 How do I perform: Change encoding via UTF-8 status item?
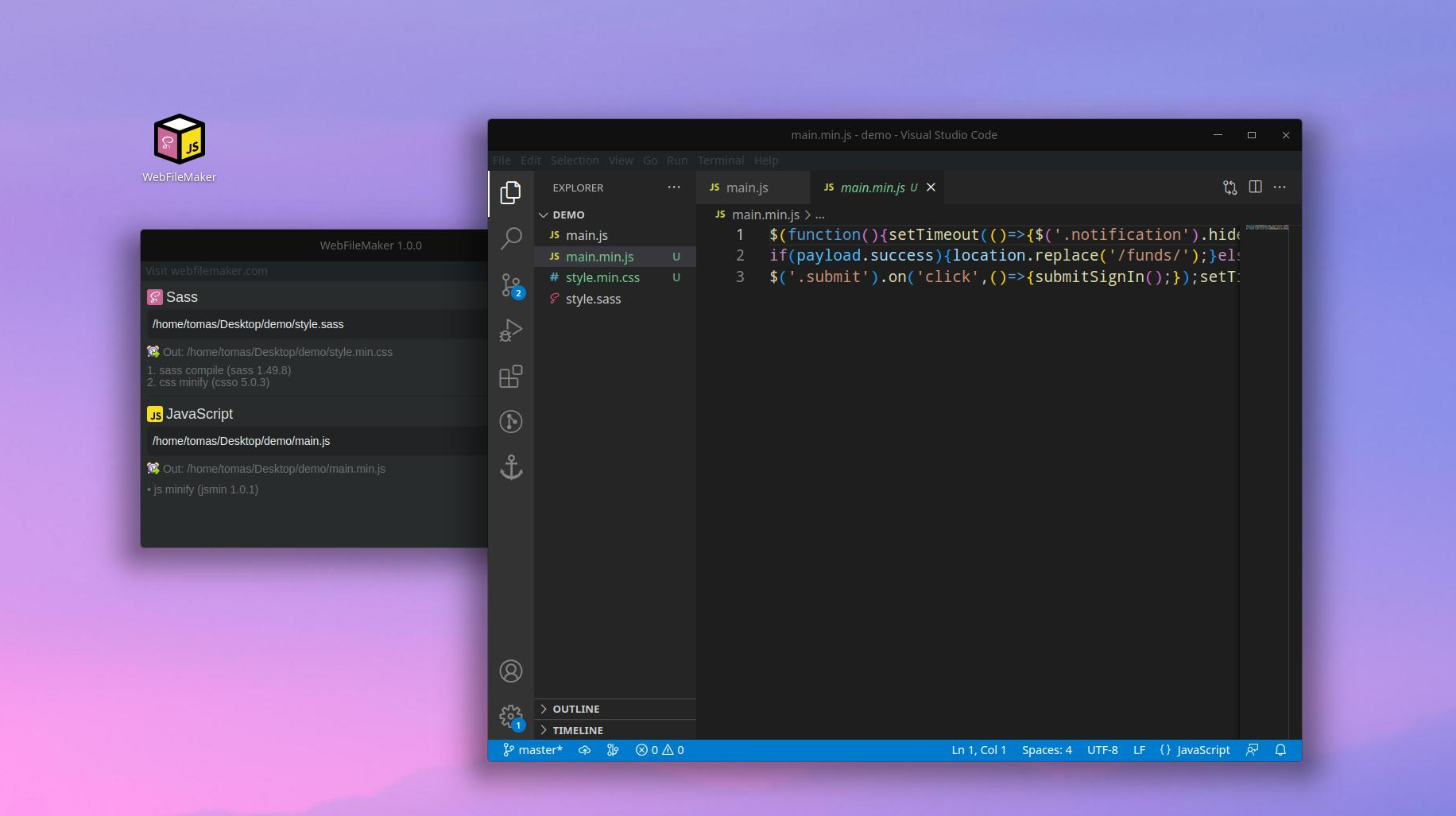click(x=1102, y=750)
